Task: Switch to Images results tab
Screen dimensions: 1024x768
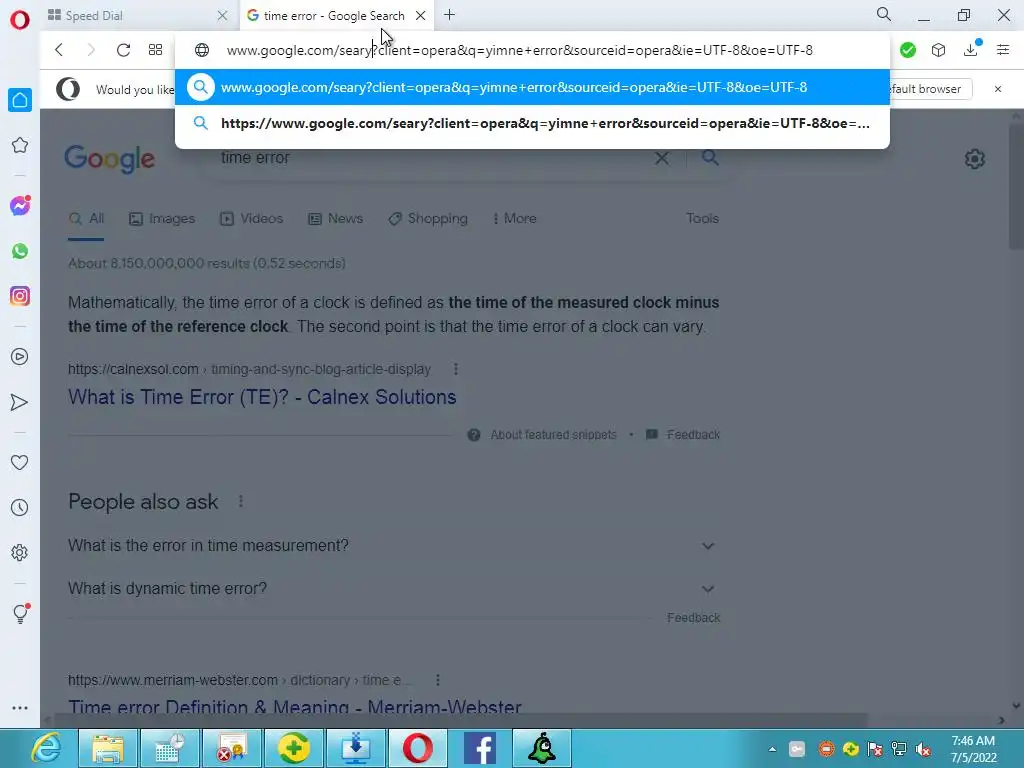Action: [x=162, y=219]
